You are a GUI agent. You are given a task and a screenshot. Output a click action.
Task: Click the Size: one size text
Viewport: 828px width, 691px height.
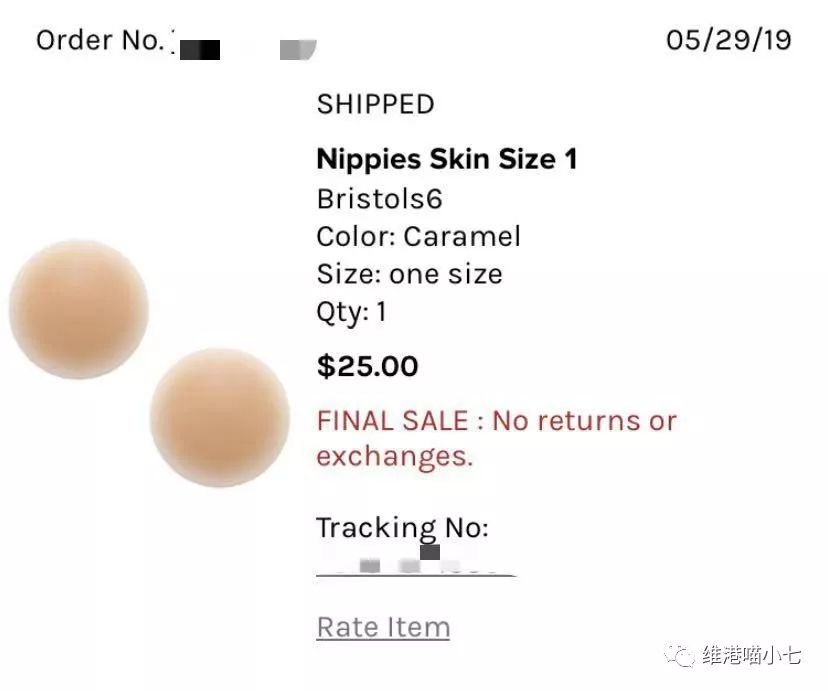pyautogui.click(x=409, y=274)
